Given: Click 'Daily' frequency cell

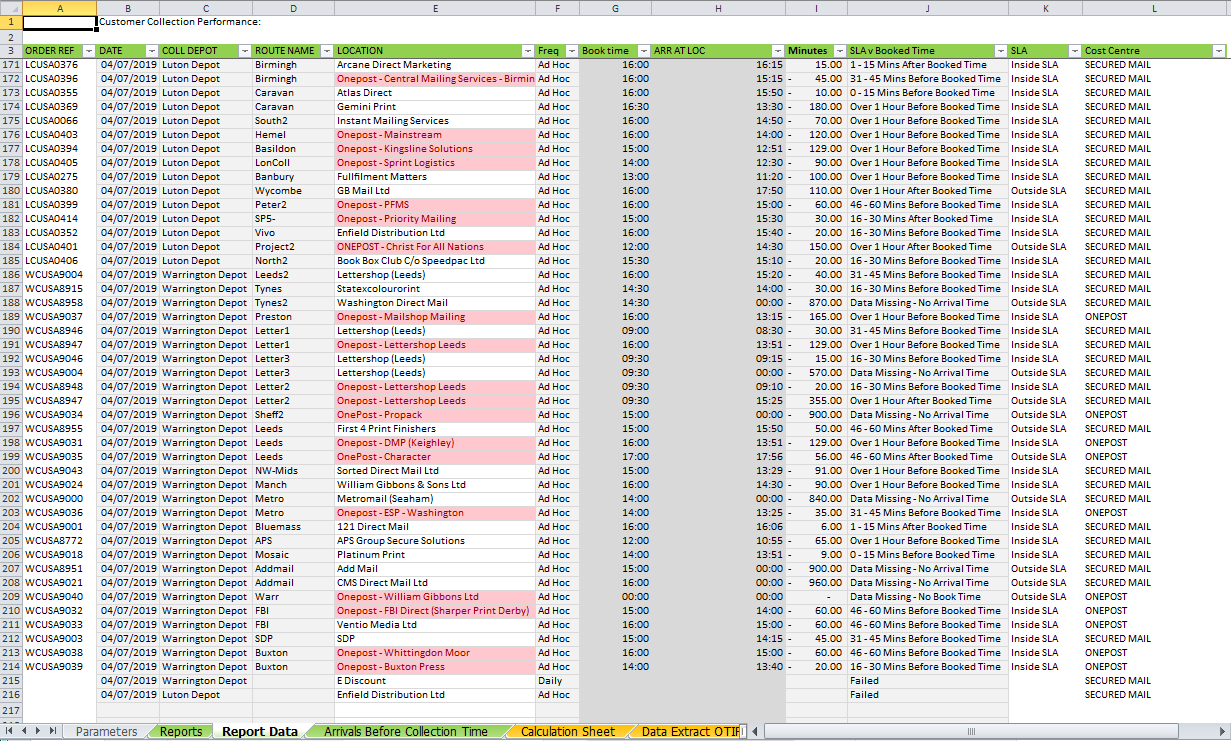Looking at the screenshot, I should (x=557, y=681).
